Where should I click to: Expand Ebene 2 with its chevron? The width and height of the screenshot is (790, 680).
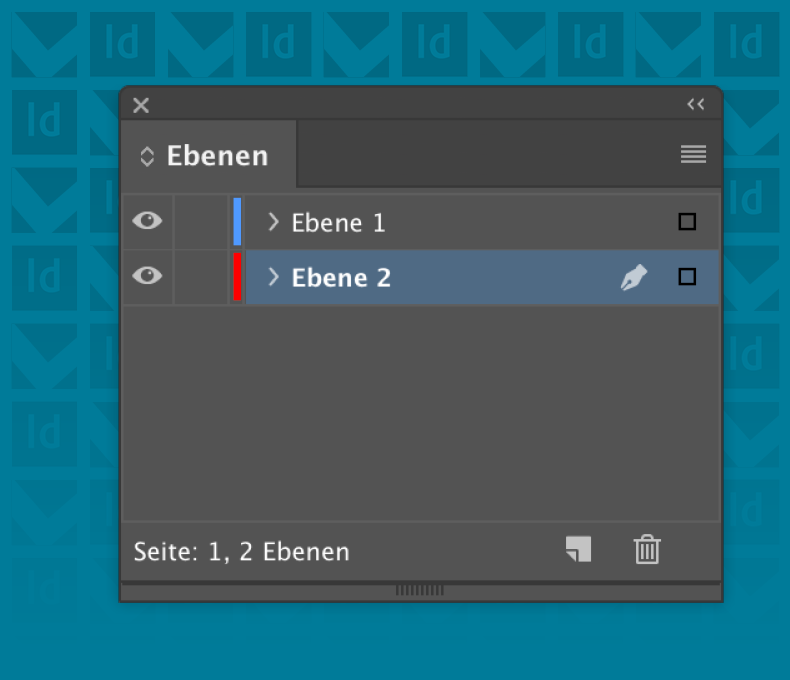point(273,277)
